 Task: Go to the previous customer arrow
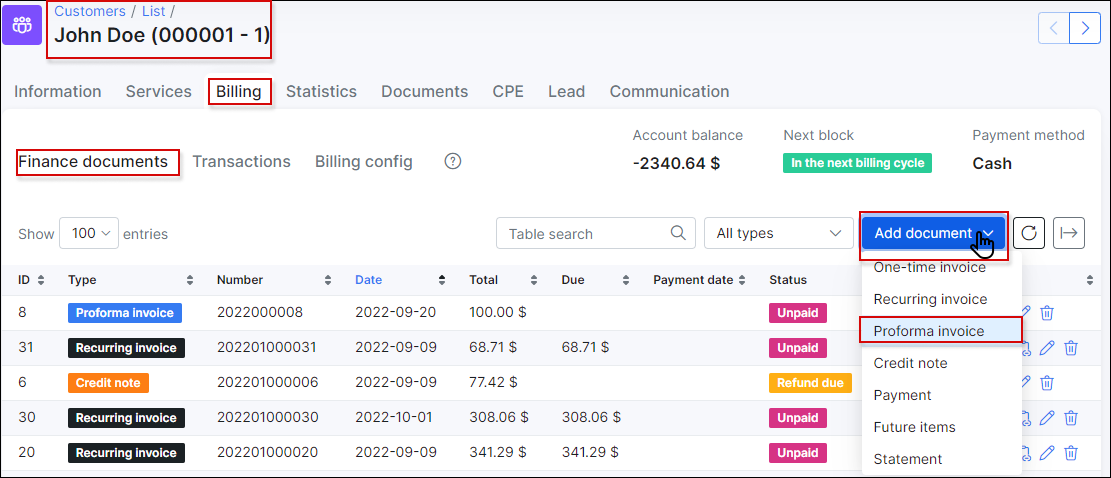1054,28
